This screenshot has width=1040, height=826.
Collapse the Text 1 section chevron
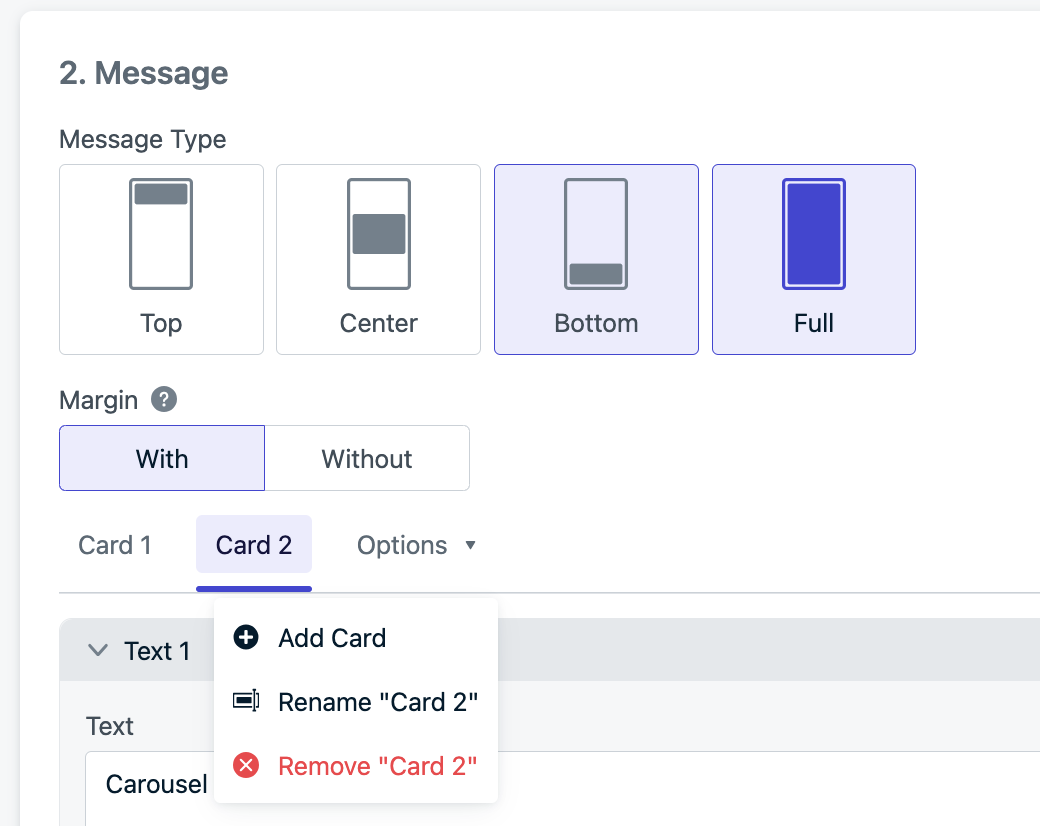click(98, 650)
